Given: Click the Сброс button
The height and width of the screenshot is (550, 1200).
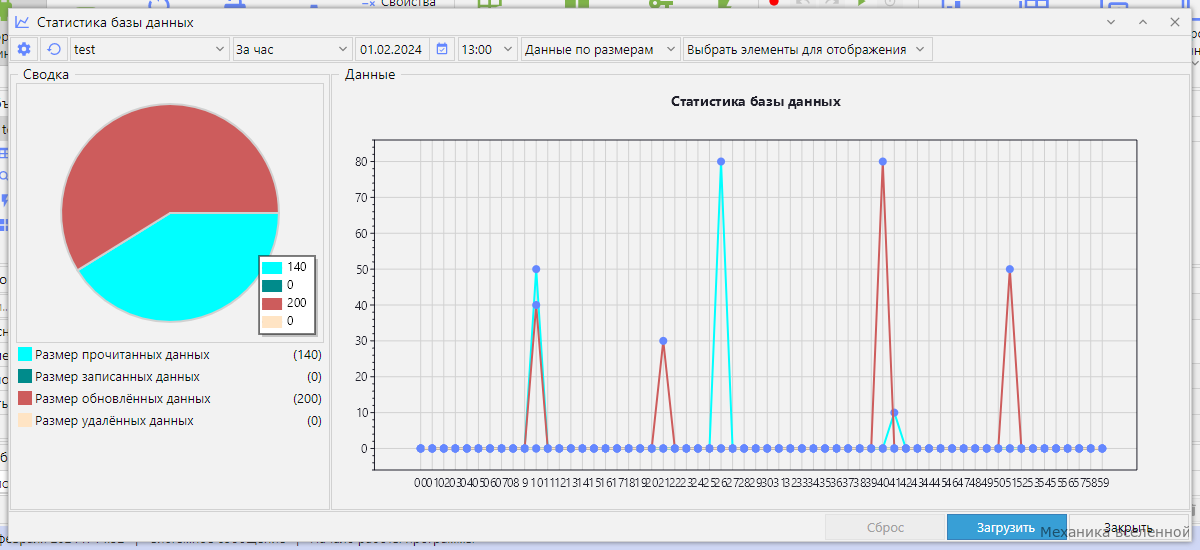Looking at the screenshot, I should [885, 527].
